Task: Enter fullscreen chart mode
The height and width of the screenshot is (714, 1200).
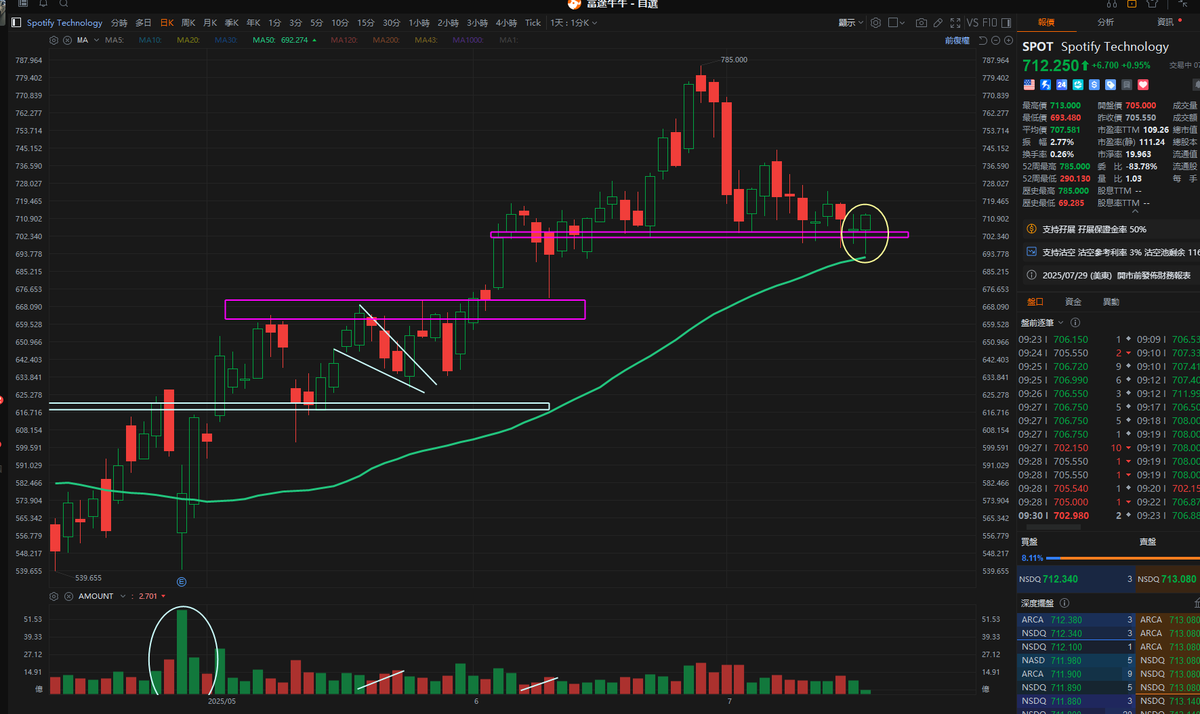Action: [x=955, y=22]
